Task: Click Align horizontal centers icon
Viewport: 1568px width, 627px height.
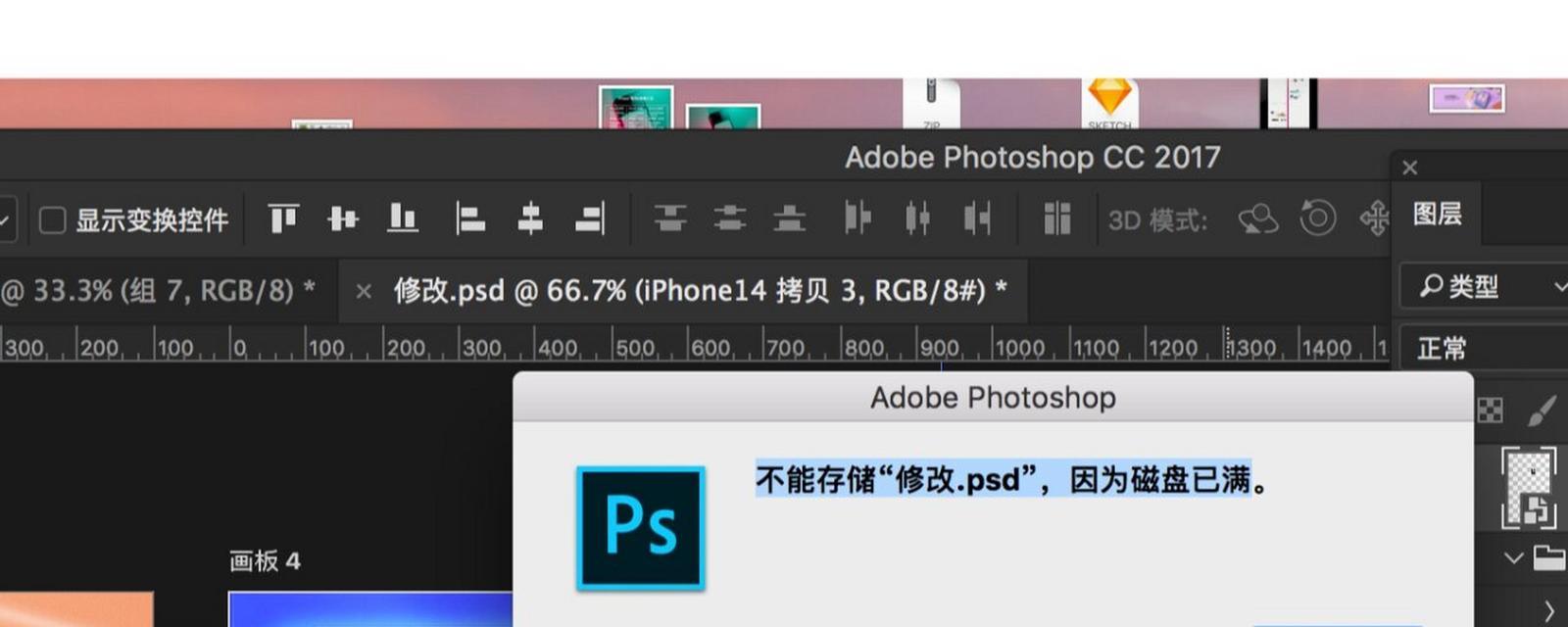Action: 530,217
